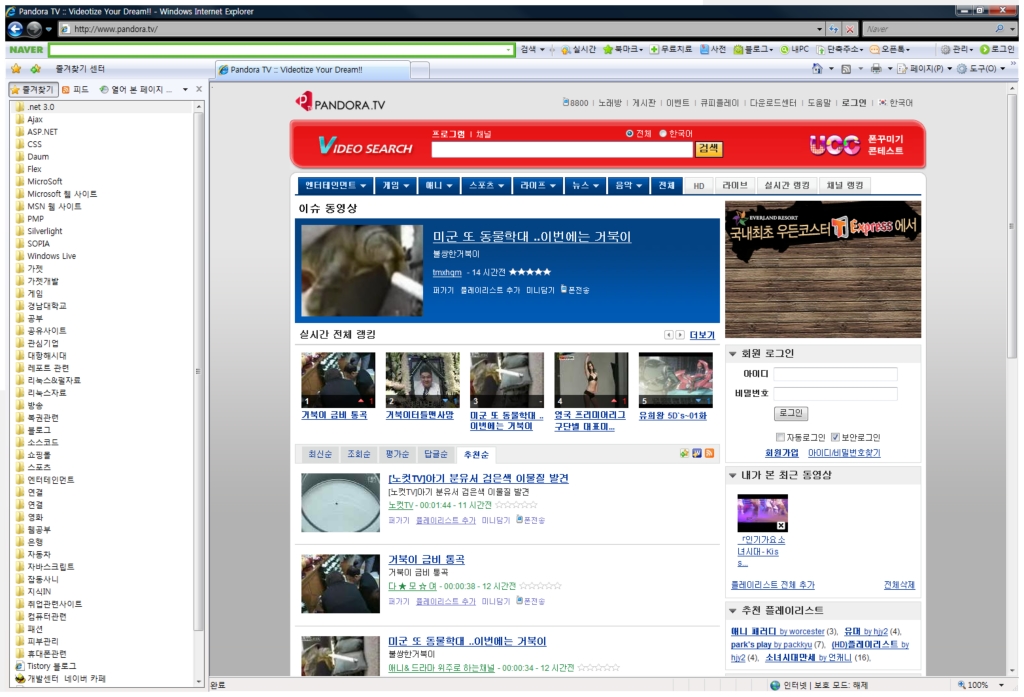Open Favorites Center star icon
The width and height of the screenshot is (1024, 697).
pos(16,69)
